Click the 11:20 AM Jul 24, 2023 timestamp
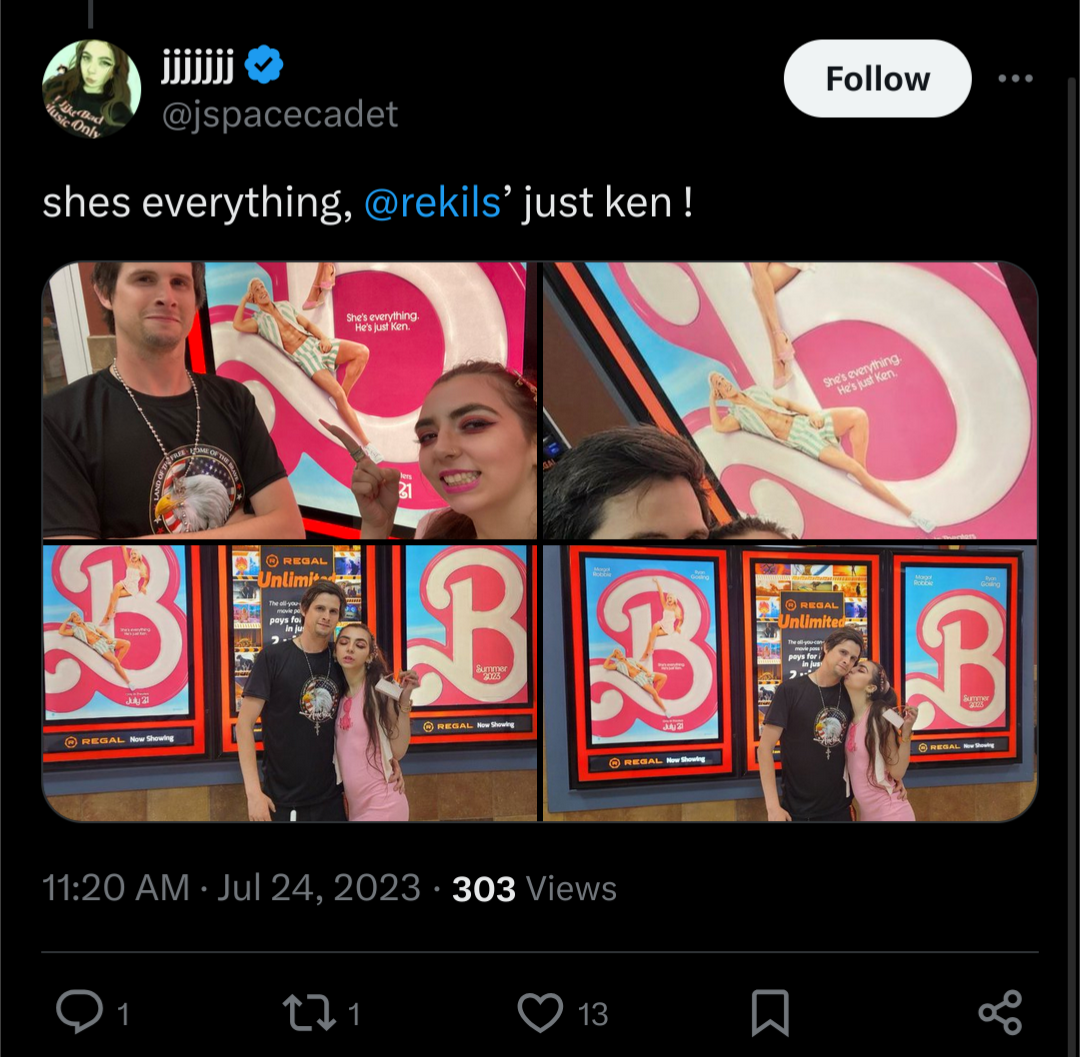The width and height of the screenshot is (1080, 1057). pos(231,888)
